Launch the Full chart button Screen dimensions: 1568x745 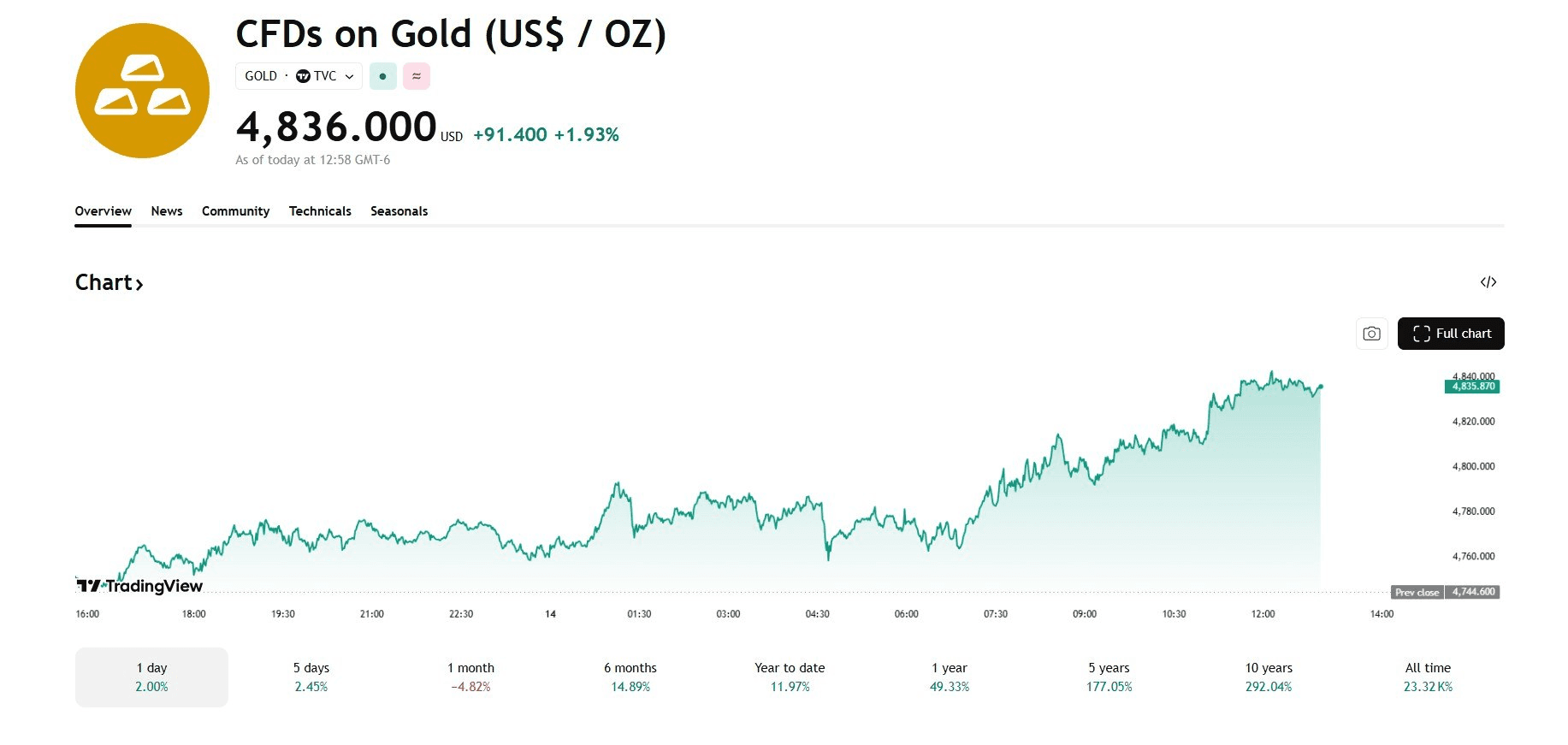[1451, 334]
